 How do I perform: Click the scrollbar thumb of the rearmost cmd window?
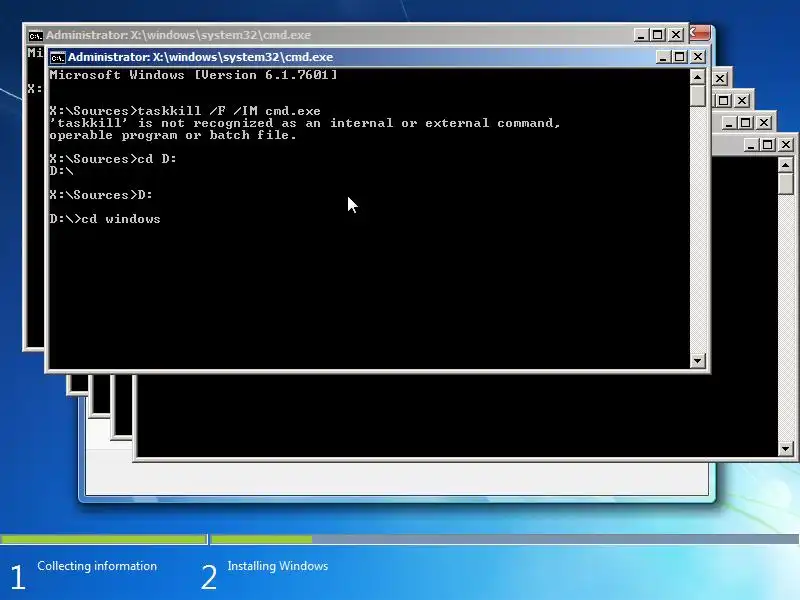786,183
